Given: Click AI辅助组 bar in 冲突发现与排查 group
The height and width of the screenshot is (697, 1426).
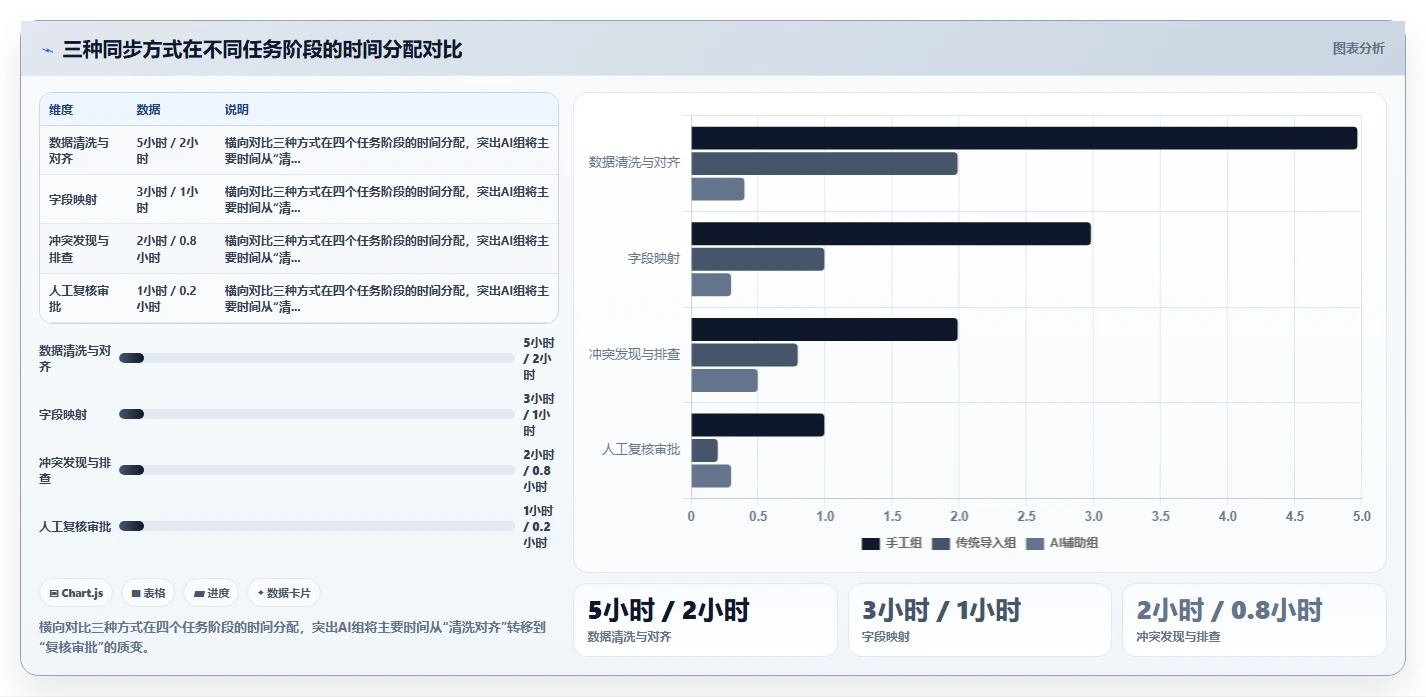Looking at the screenshot, I should tap(724, 380).
